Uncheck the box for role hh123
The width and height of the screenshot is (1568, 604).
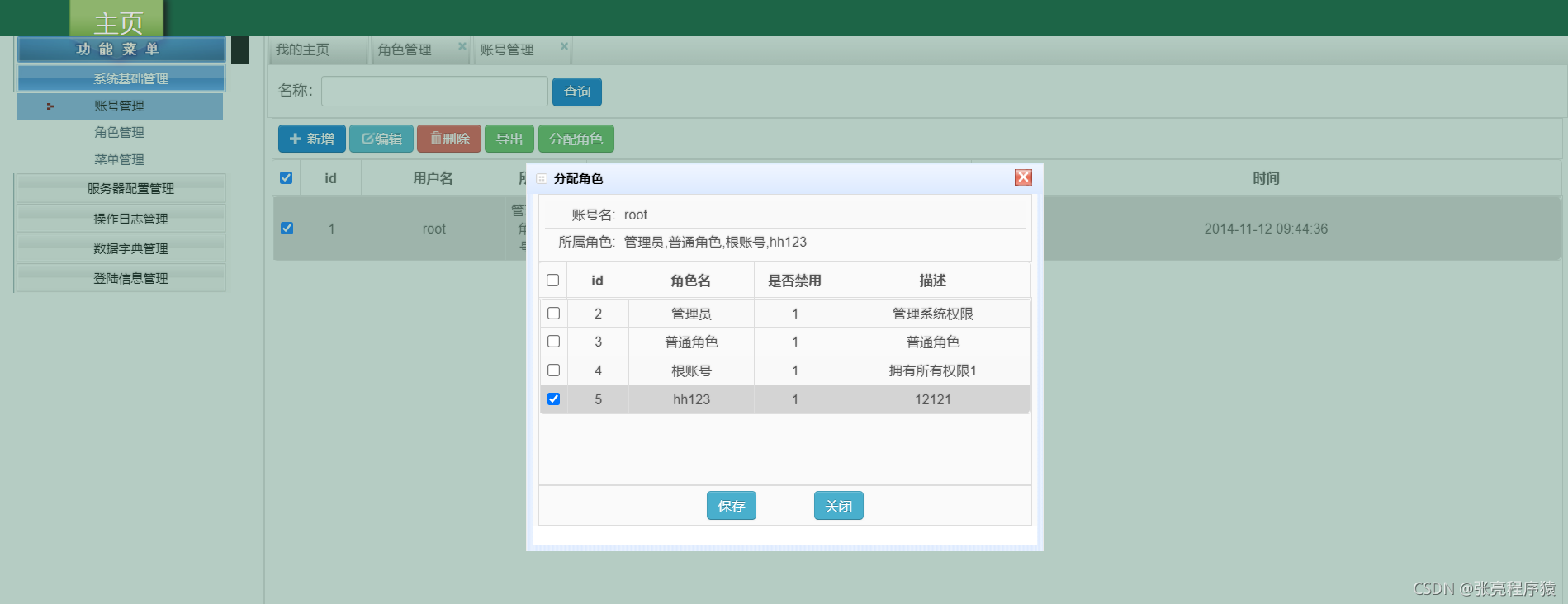click(x=553, y=399)
